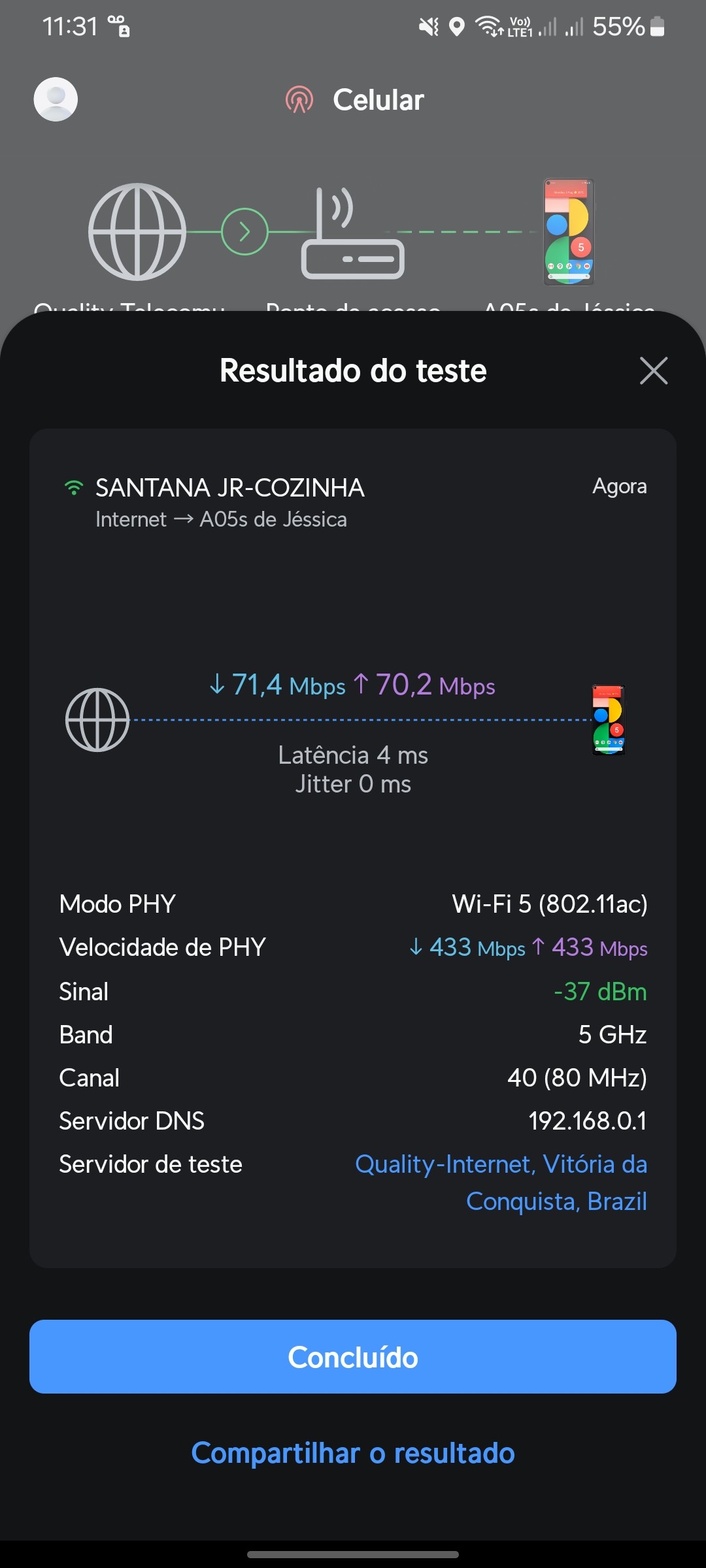
Task: Tap the large internet globe icon
Action: 137,232
